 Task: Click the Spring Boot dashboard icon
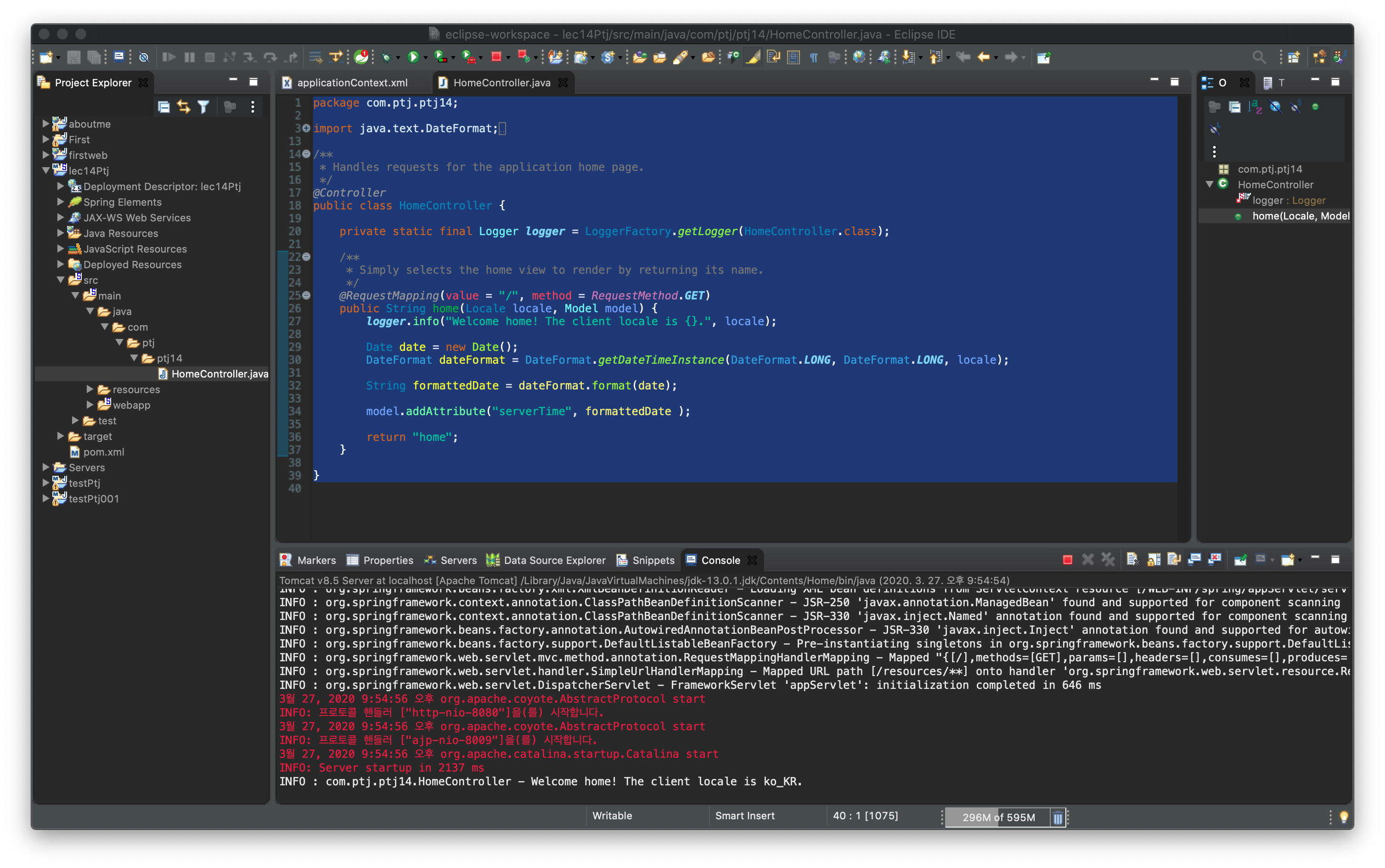[361, 57]
